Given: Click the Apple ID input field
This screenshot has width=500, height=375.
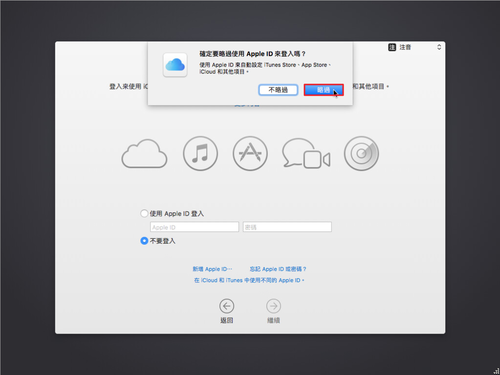Looking at the screenshot, I should pyautogui.click(x=194, y=227).
